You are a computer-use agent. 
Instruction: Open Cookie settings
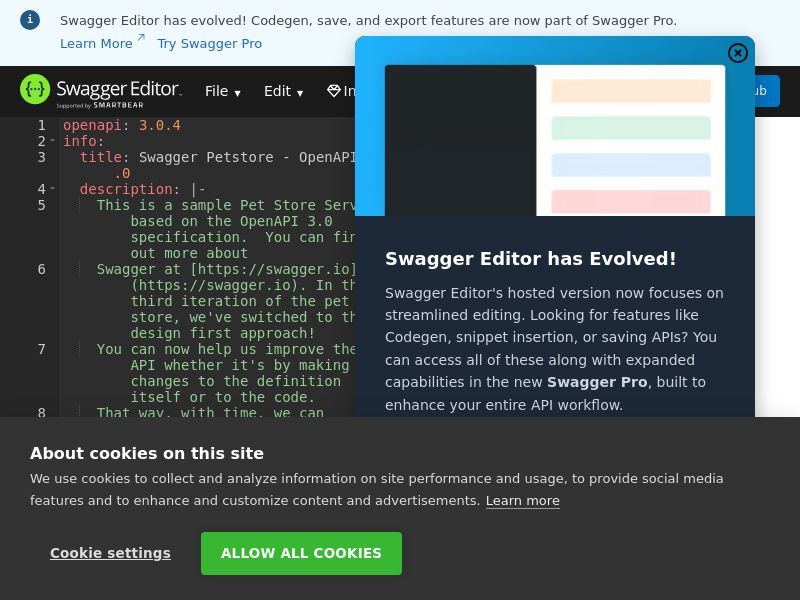[110, 553]
